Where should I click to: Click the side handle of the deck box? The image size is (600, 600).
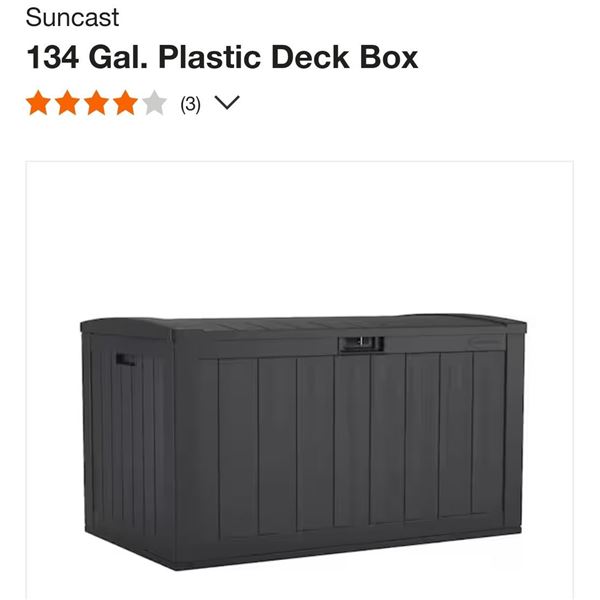[x=126, y=359]
